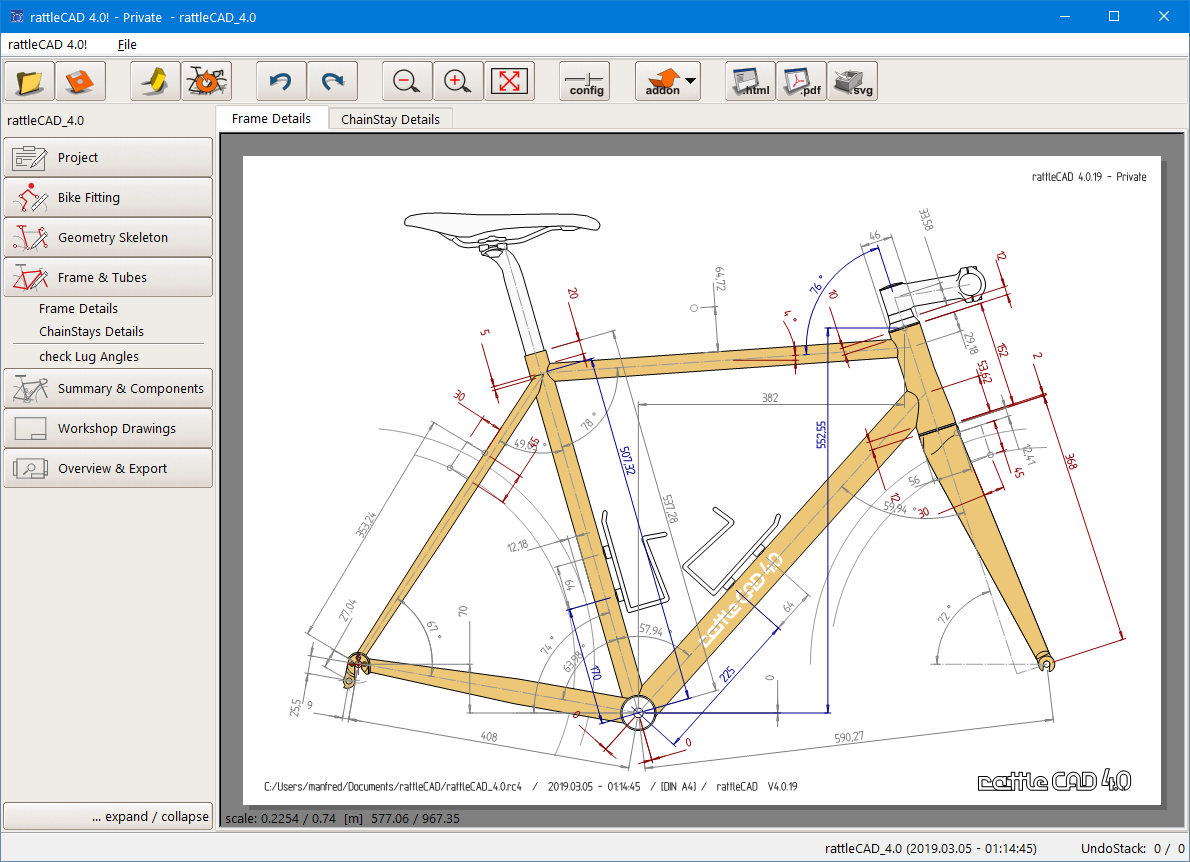The height and width of the screenshot is (862, 1190).
Task: Expand the Summary & Components section
Action: point(108,389)
